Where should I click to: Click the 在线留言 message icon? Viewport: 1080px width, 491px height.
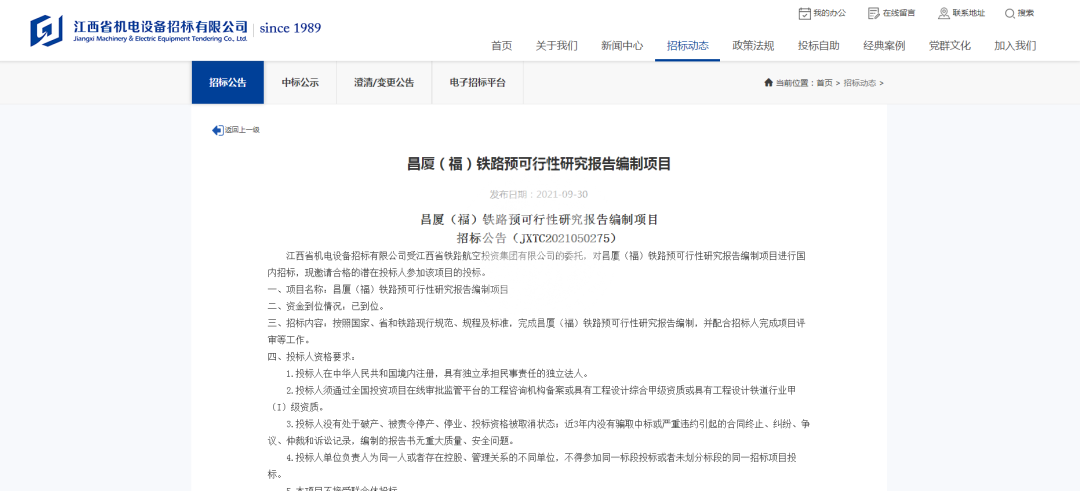[874, 13]
